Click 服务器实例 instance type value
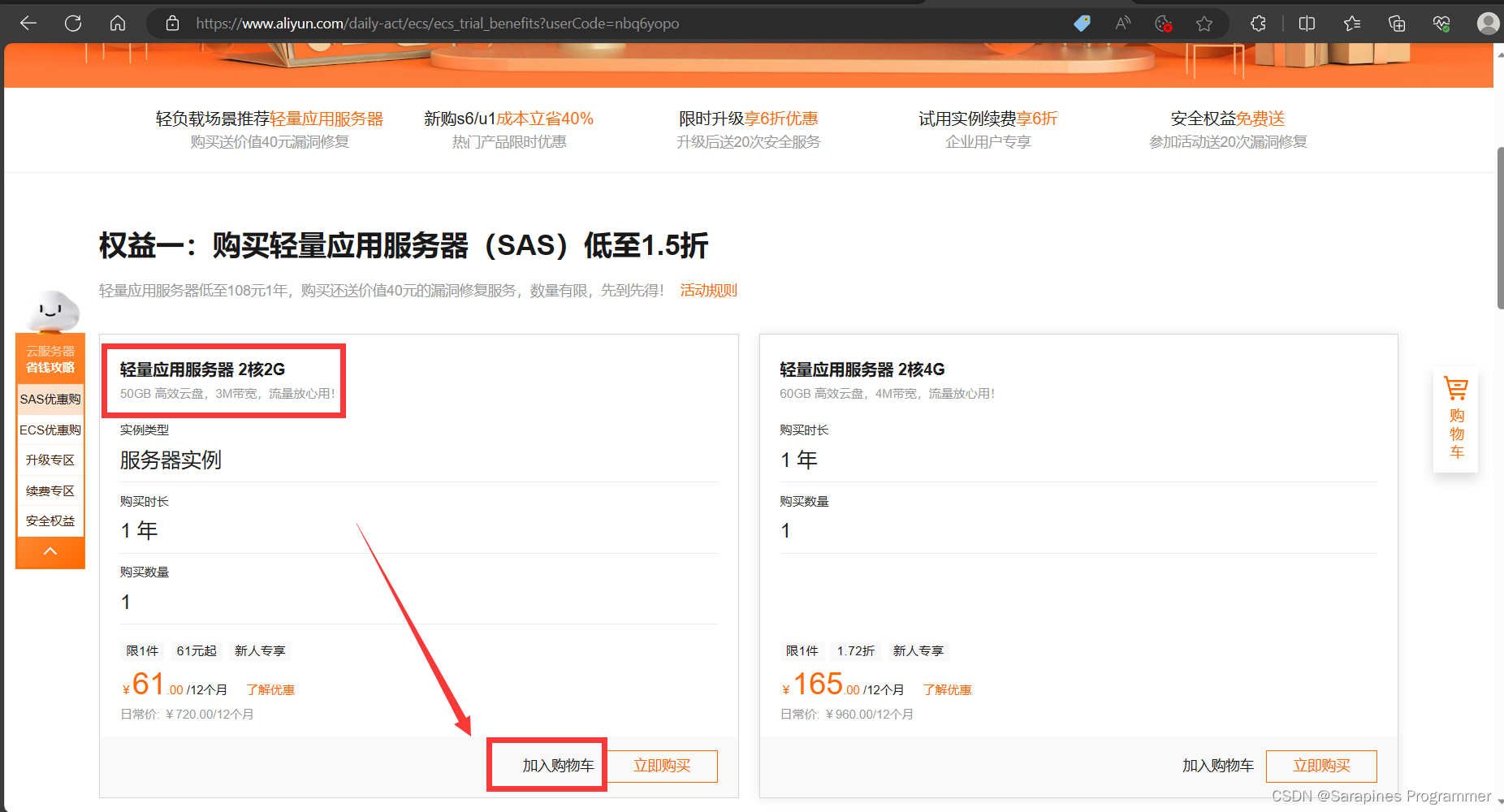The height and width of the screenshot is (812, 1504). [x=171, y=460]
